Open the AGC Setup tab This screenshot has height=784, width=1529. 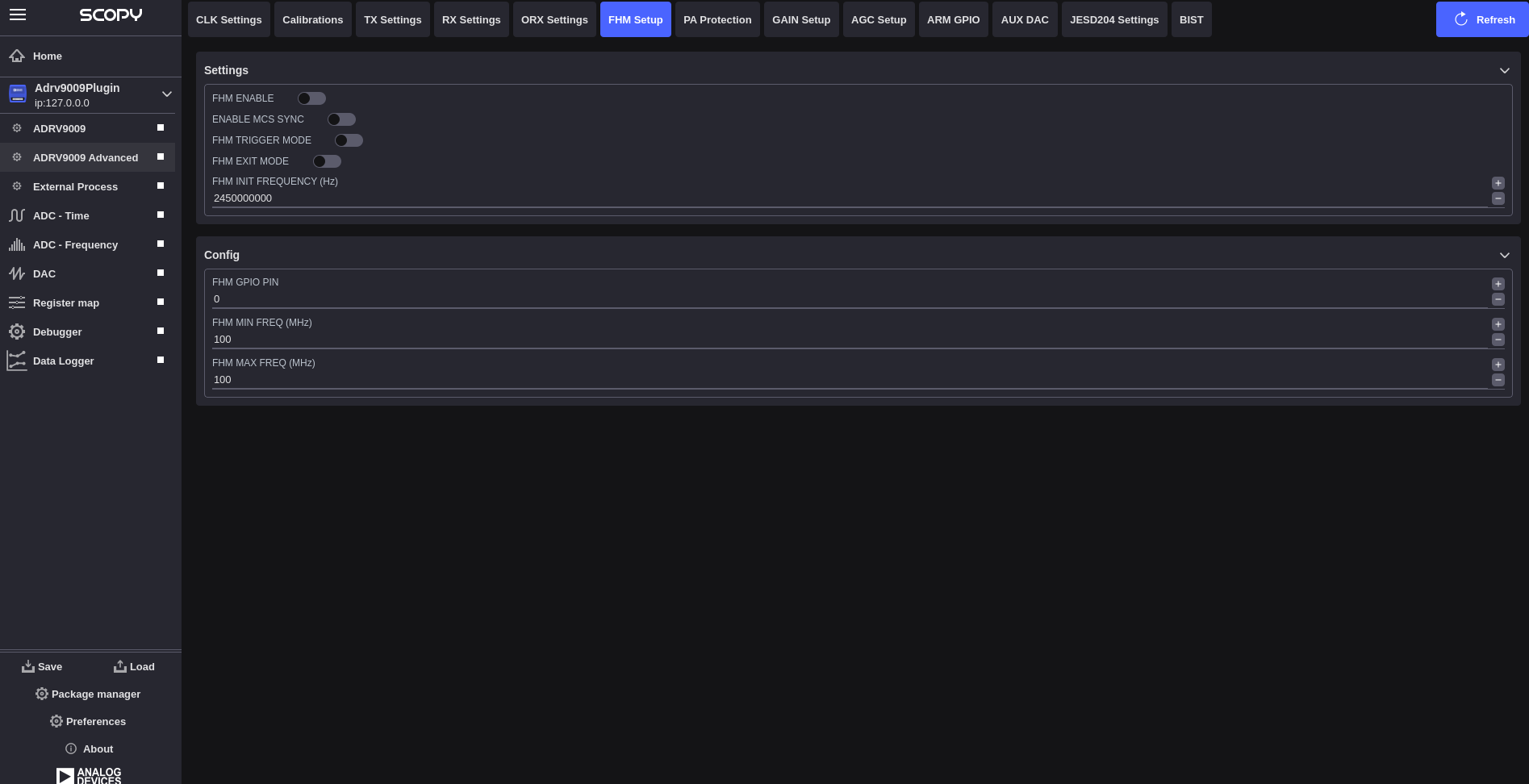[879, 19]
